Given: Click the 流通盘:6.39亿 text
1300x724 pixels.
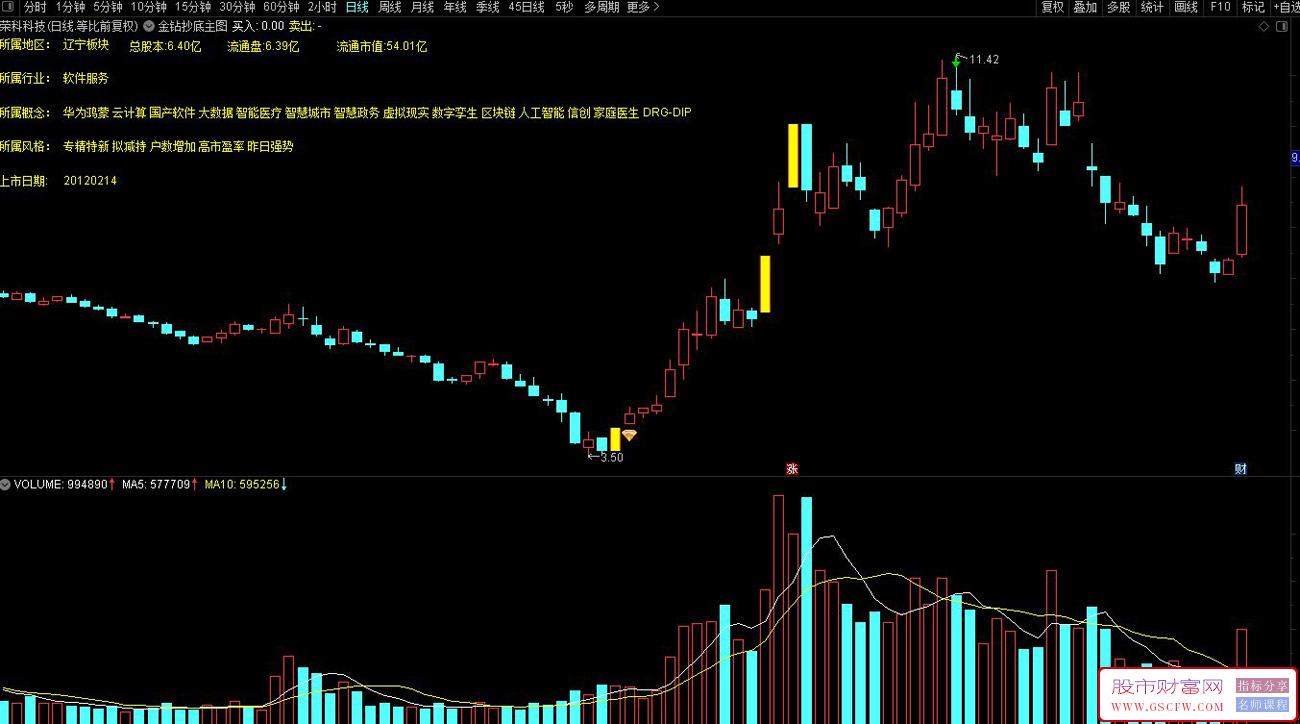Looking at the screenshot, I should pos(263,46).
